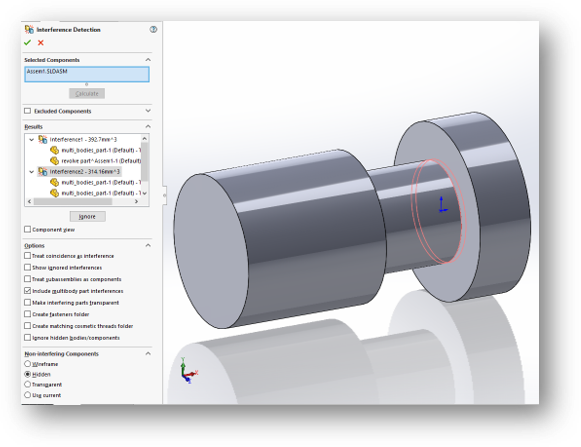Select the Use current radio option

pyautogui.click(x=27, y=395)
